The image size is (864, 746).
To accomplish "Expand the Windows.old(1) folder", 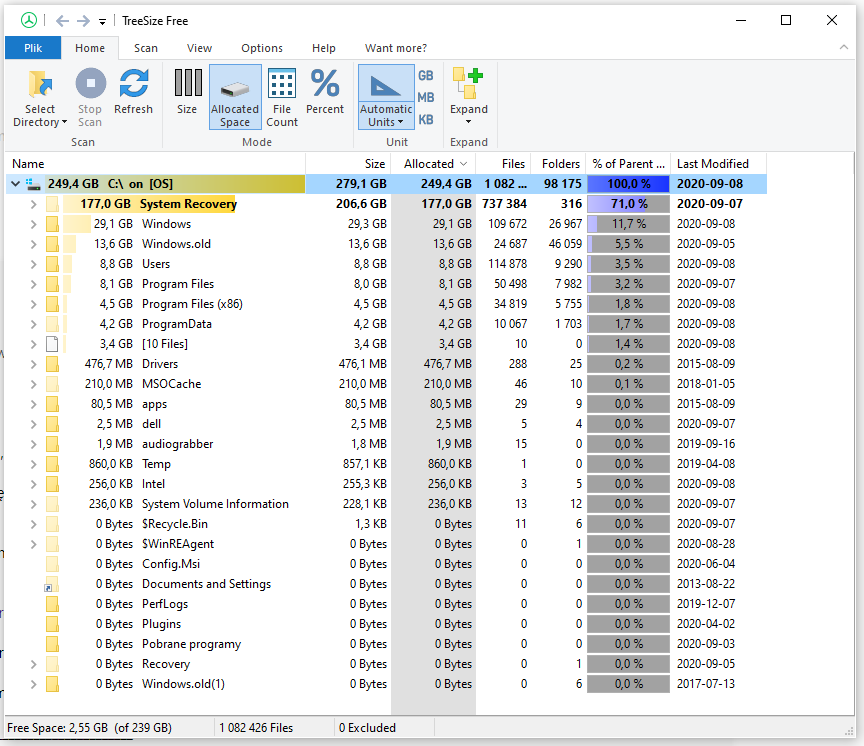I will point(34,684).
